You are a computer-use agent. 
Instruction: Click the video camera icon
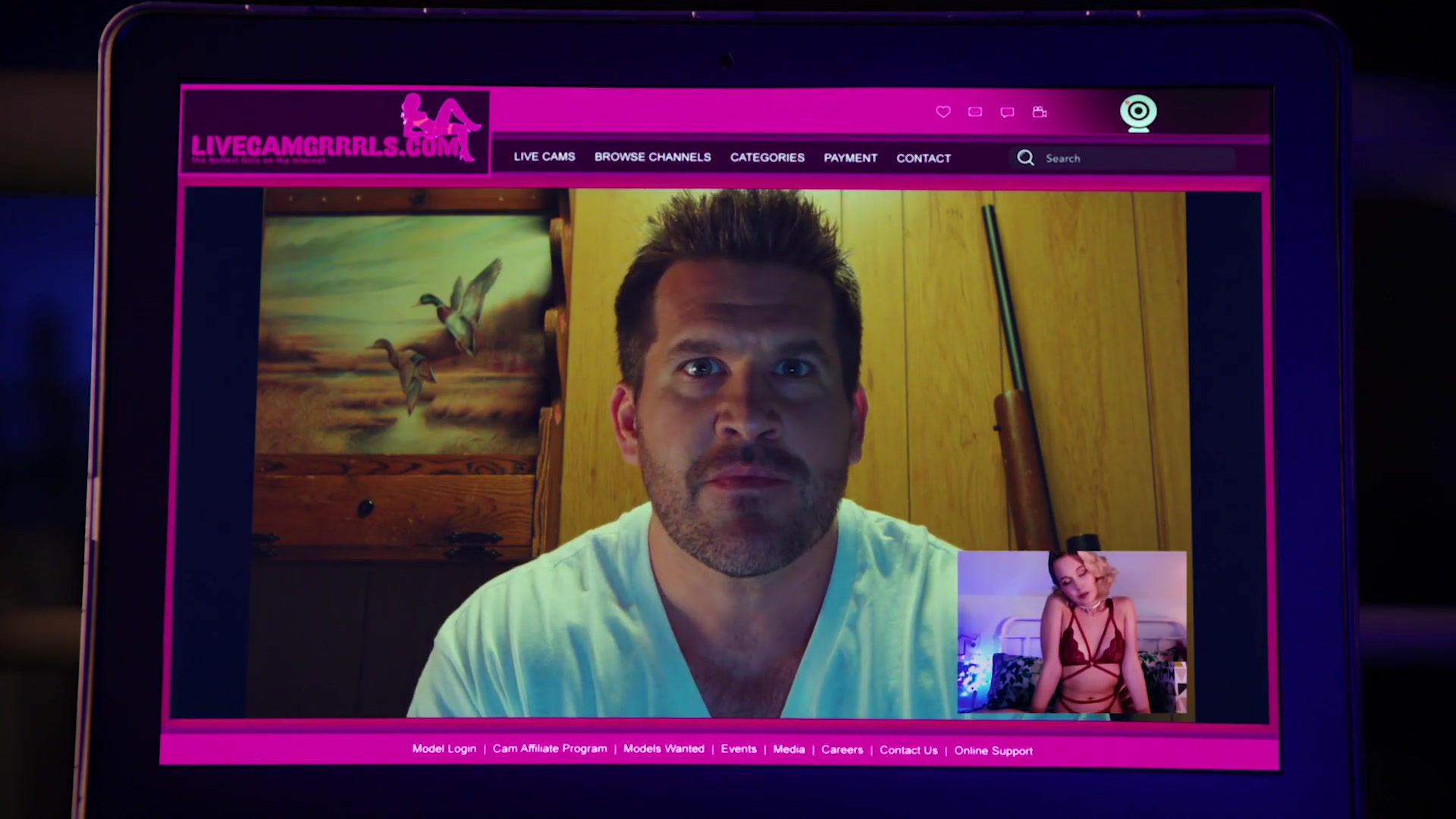(x=1040, y=112)
